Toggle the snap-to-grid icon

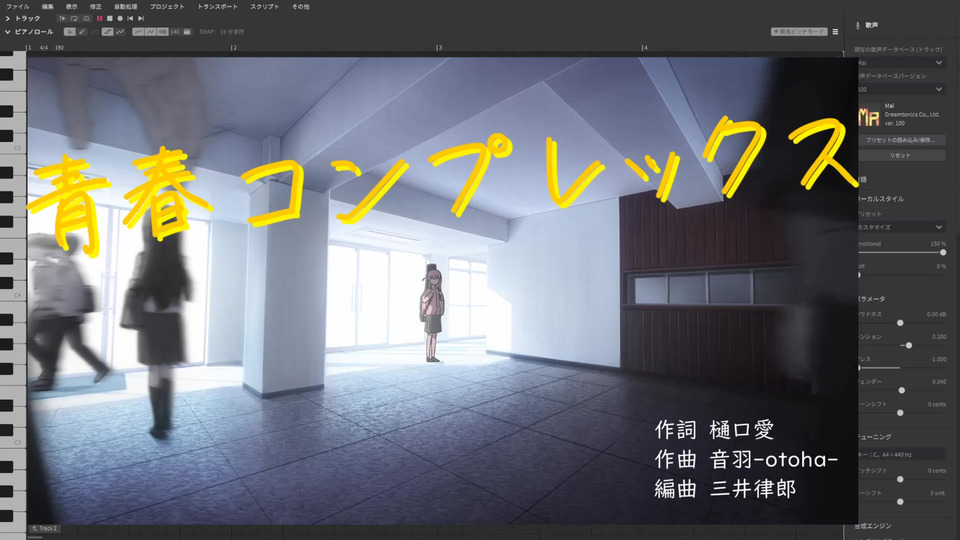point(174,32)
